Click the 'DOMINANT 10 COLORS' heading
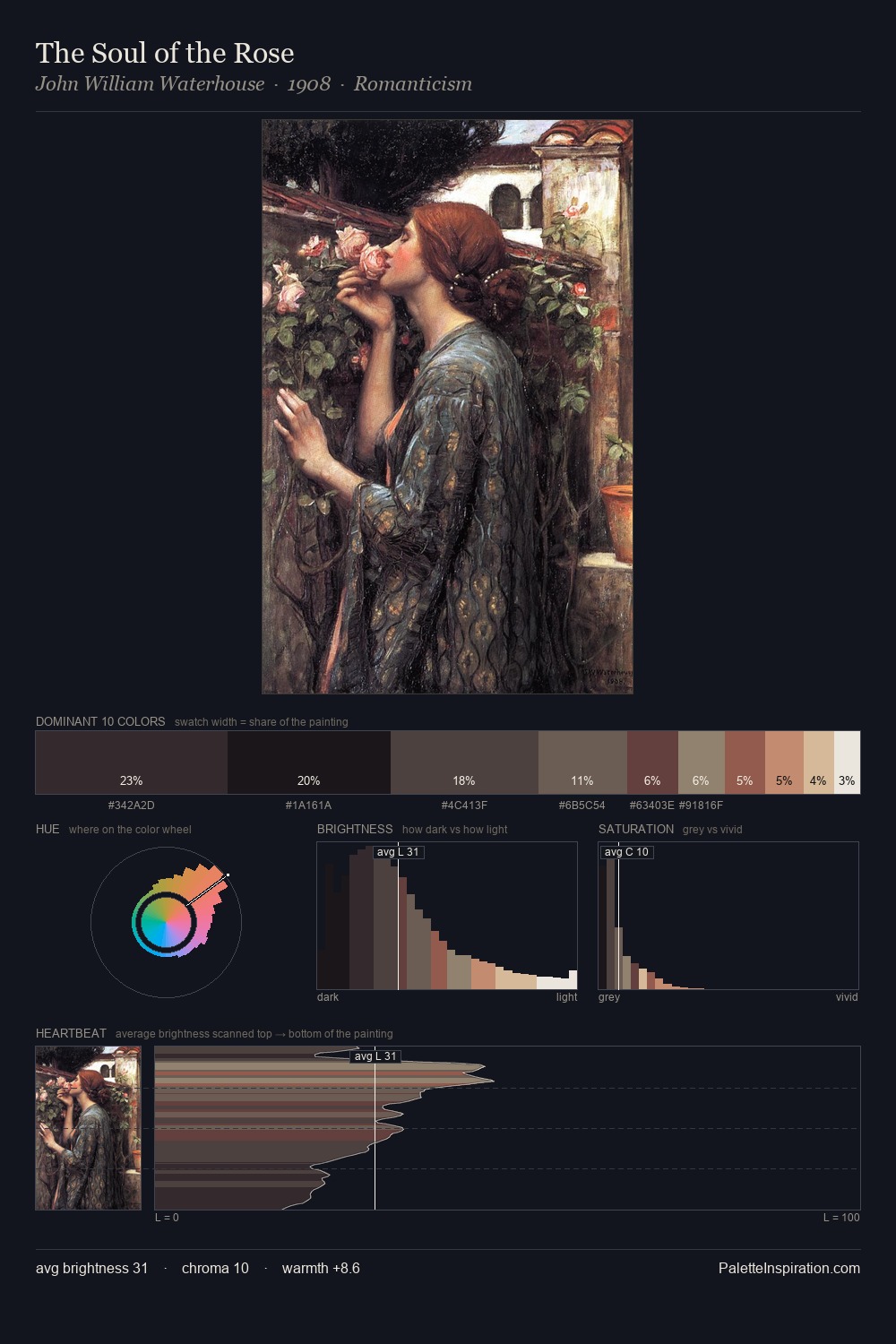Viewport: 896px width, 1344px height. [100, 721]
